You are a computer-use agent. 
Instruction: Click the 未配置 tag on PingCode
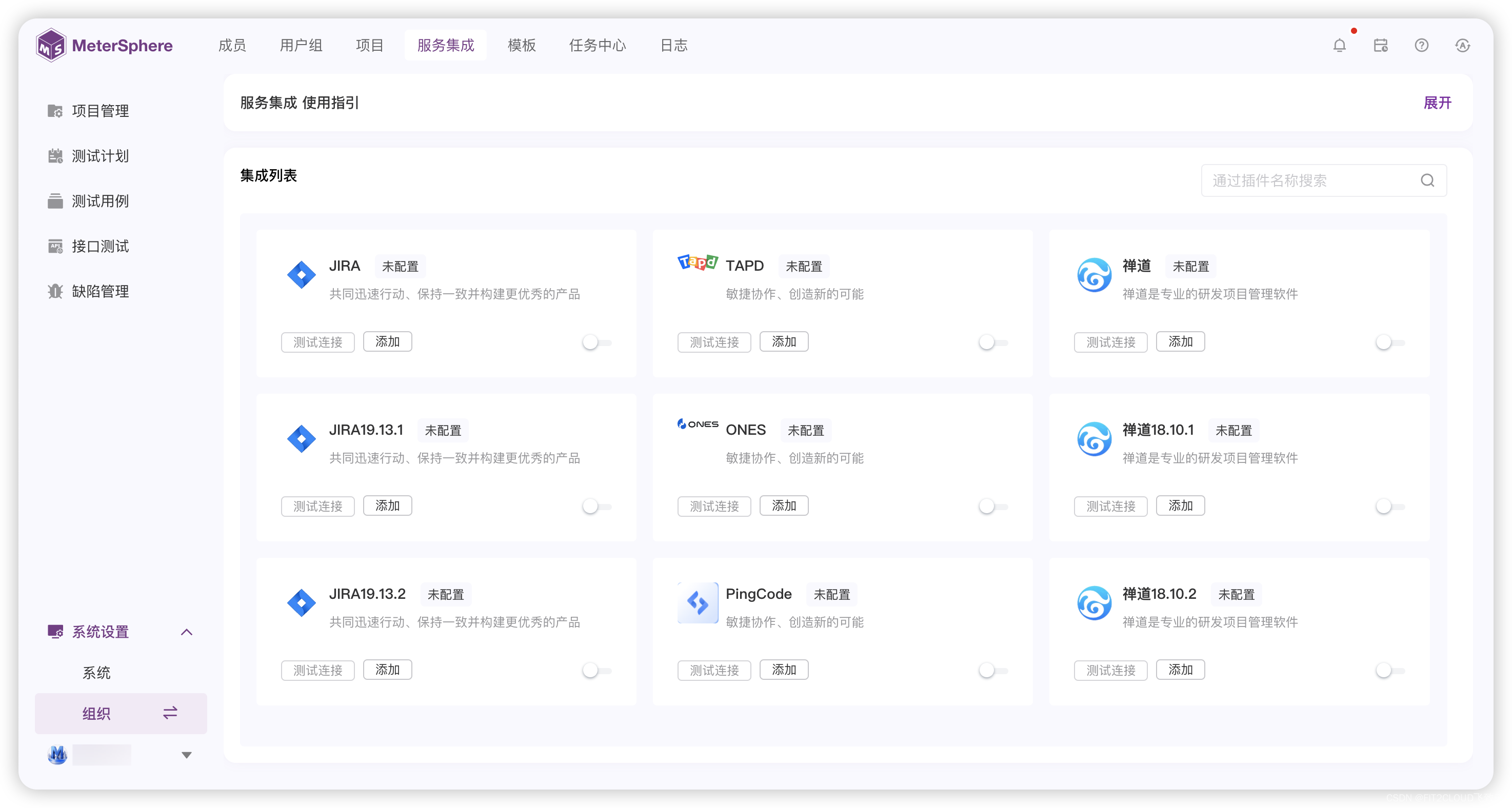click(x=832, y=594)
